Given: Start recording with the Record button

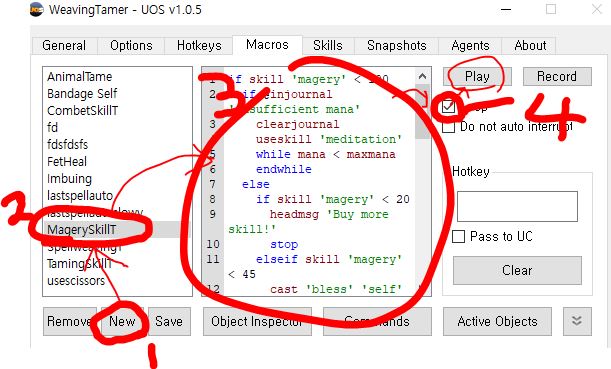Looking at the screenshot, I should pyautogui.click(x=557, y=76).
